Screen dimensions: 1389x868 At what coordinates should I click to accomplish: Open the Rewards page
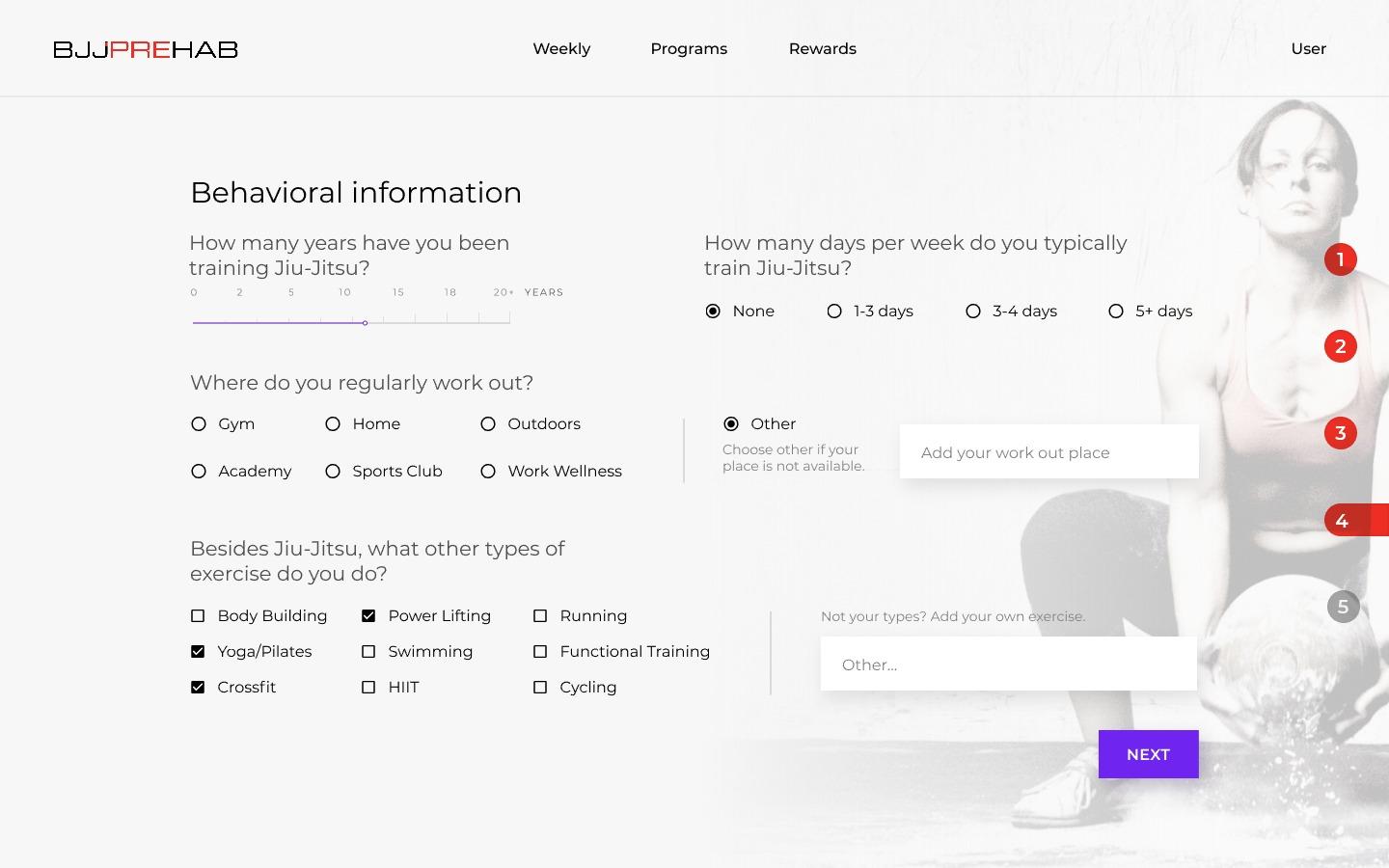click(822, 48)
